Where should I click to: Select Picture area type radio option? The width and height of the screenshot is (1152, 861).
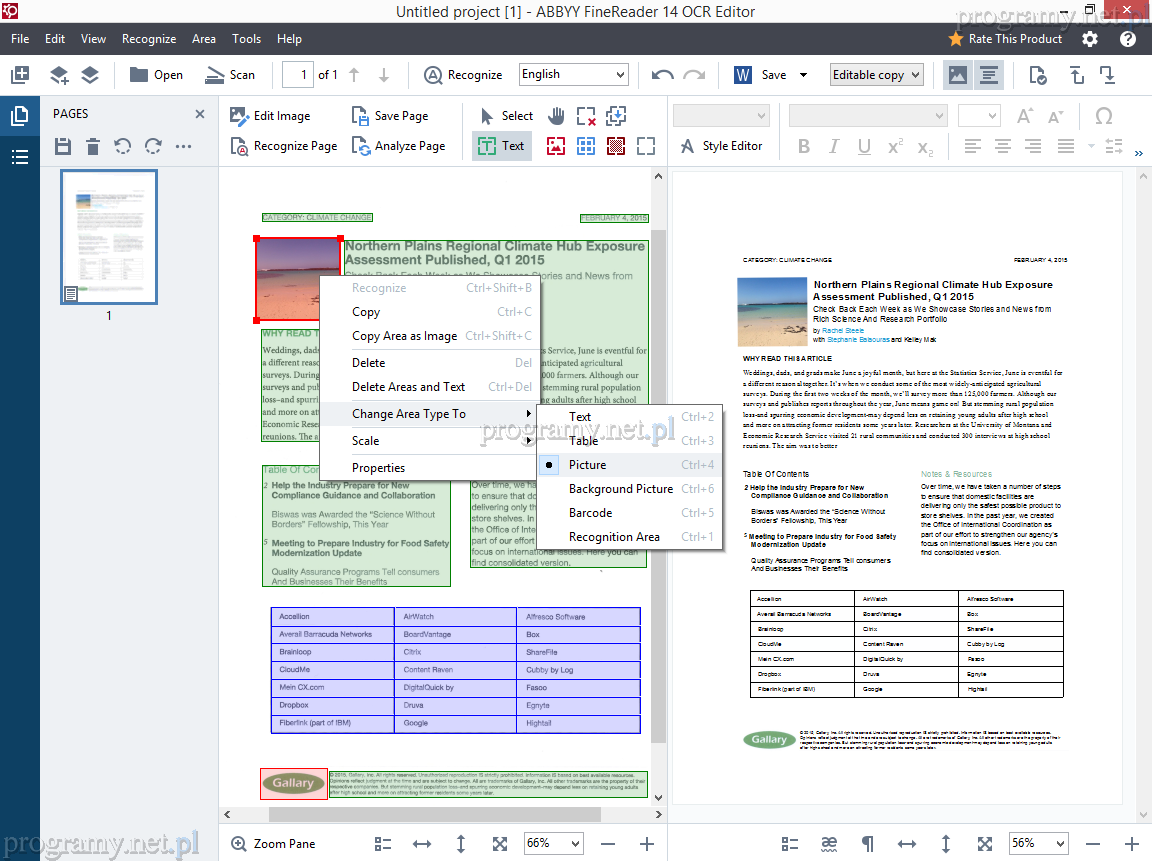point(587,465)
